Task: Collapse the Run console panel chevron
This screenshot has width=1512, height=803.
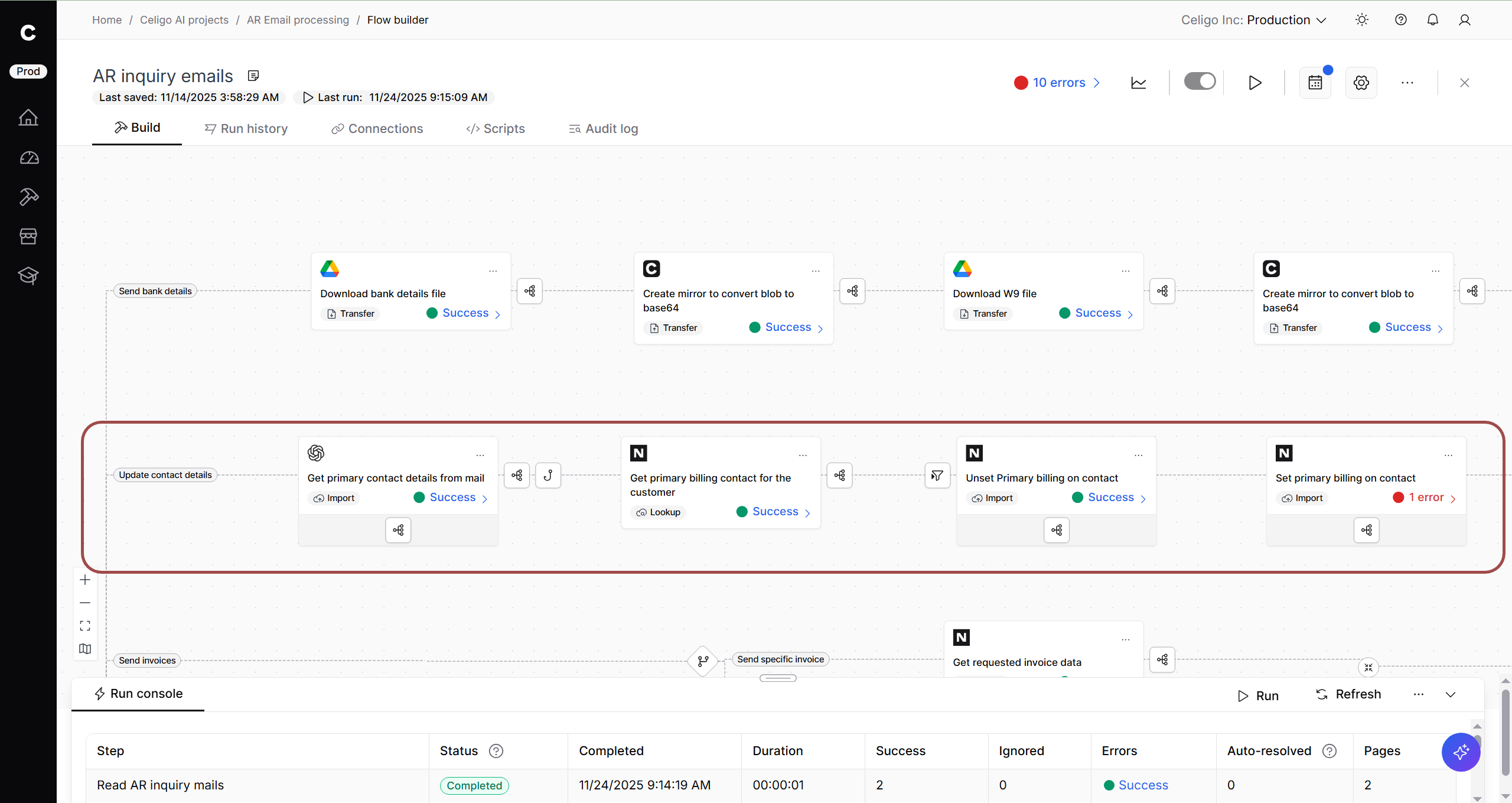Action: [x=1451, y=694]
